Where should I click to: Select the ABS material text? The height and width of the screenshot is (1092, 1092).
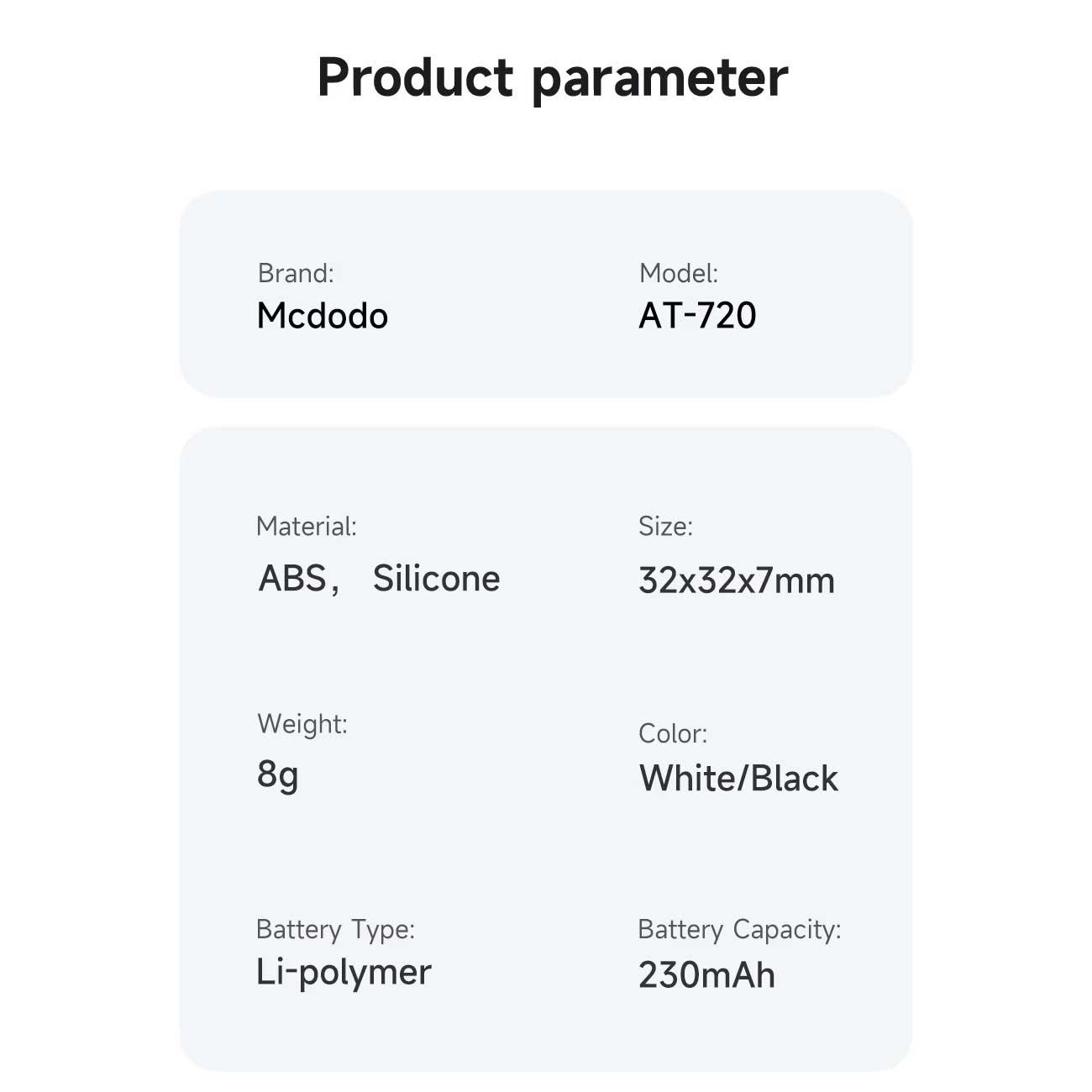[292, 579]
